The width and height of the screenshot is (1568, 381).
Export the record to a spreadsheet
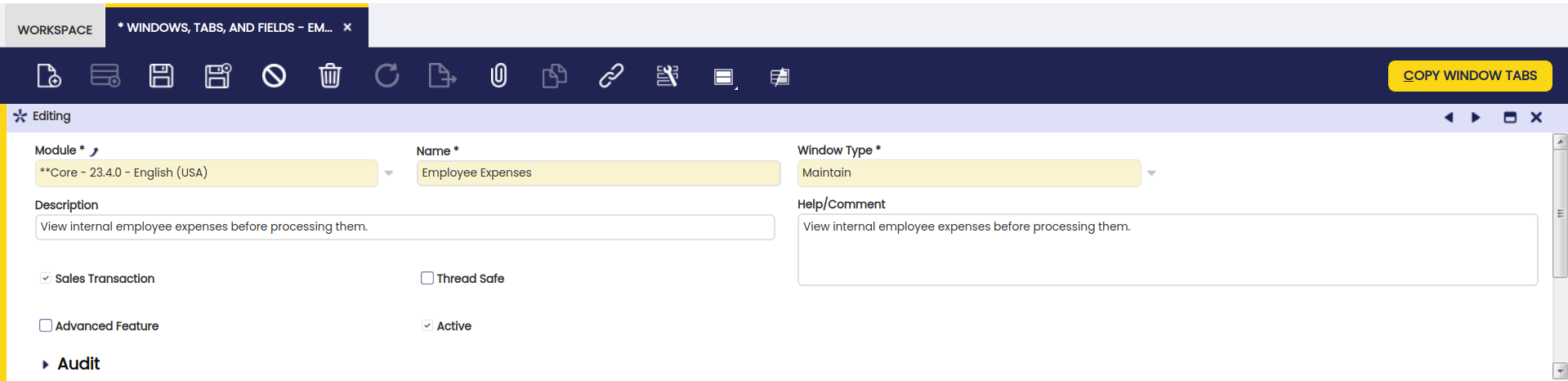pos(442,76)
